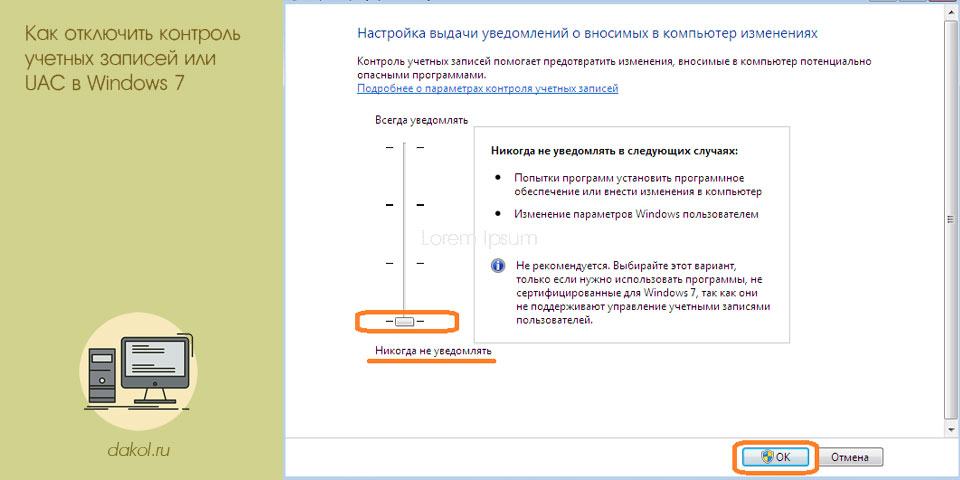
Task: Open link Подробнее о параметрах контроля учетных записей
Action: pos(487,88)
